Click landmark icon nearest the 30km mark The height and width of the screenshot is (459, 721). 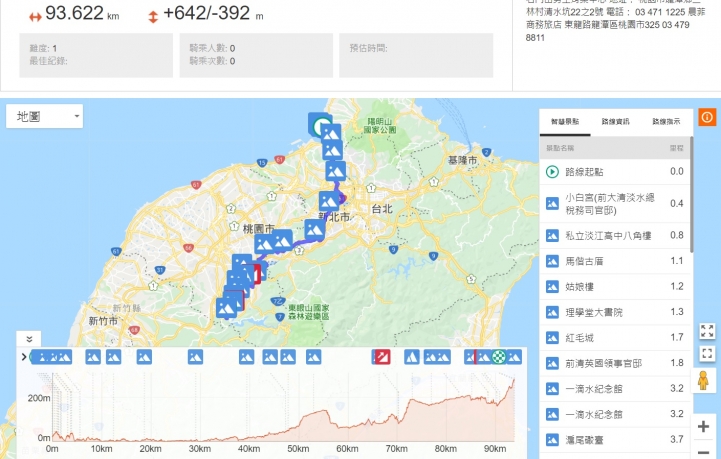coord(195,357)
